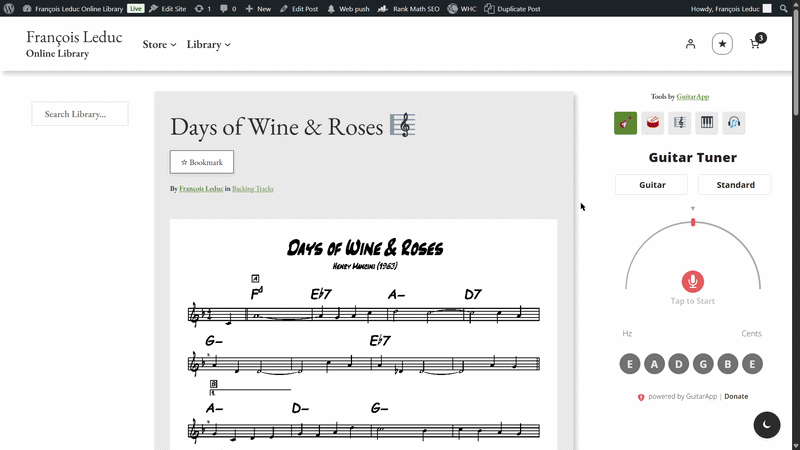Screen dimensions: 800x450
Task: Open François Leduc Online Library admin link
Action: point(73,9)
